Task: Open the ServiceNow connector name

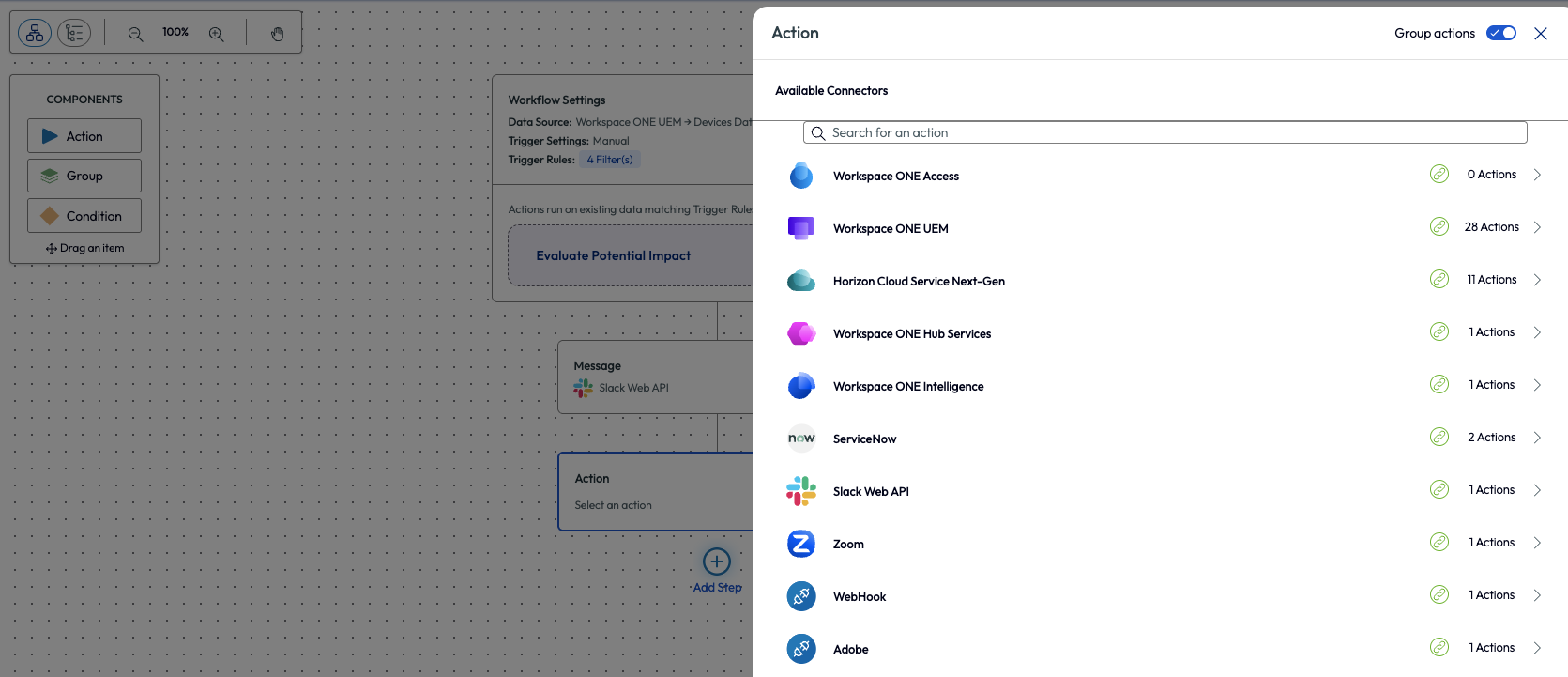Action: coord(864,439)
